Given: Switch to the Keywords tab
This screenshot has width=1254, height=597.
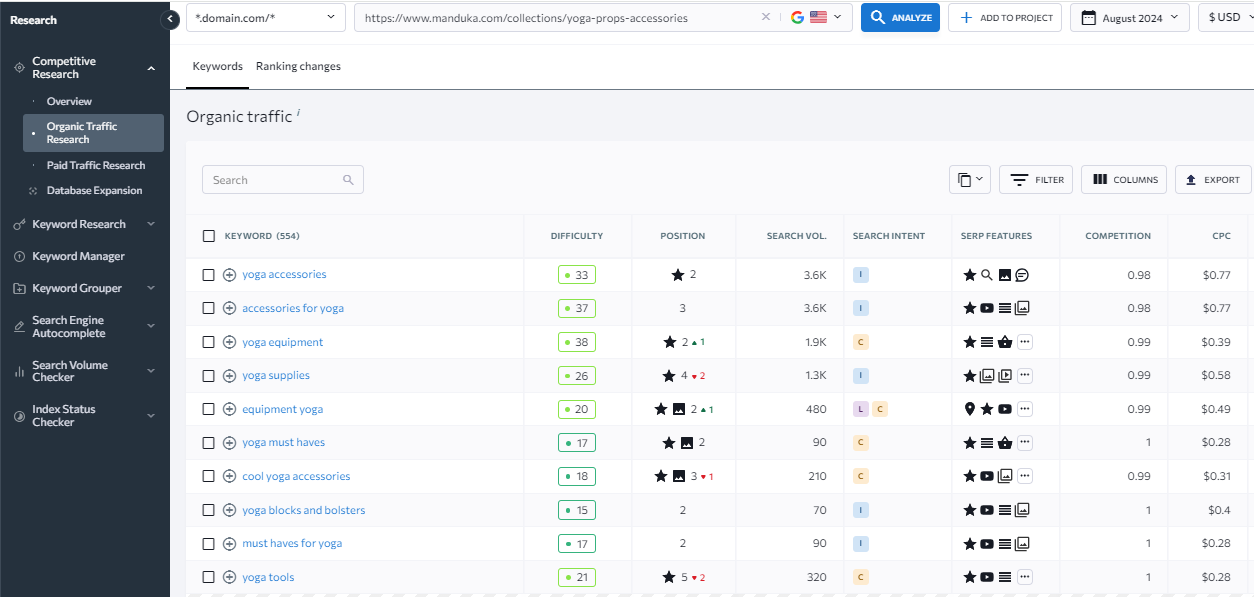Looking at the screenshot, I should point(218,66).
